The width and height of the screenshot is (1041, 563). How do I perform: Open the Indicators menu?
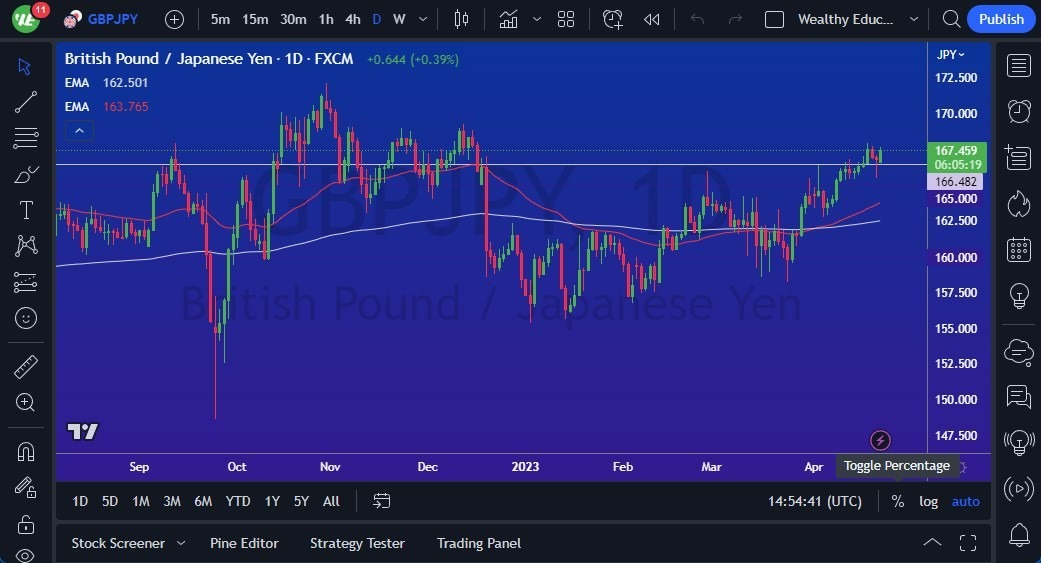point(509,19)
